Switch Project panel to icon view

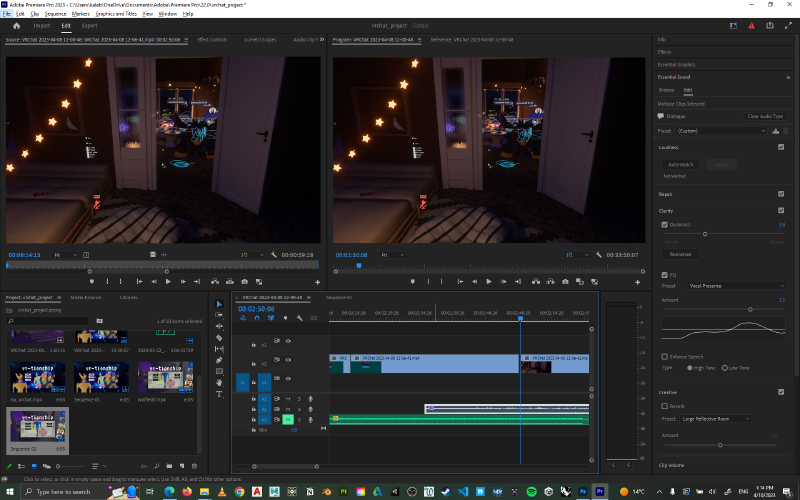tap(34, 466)
